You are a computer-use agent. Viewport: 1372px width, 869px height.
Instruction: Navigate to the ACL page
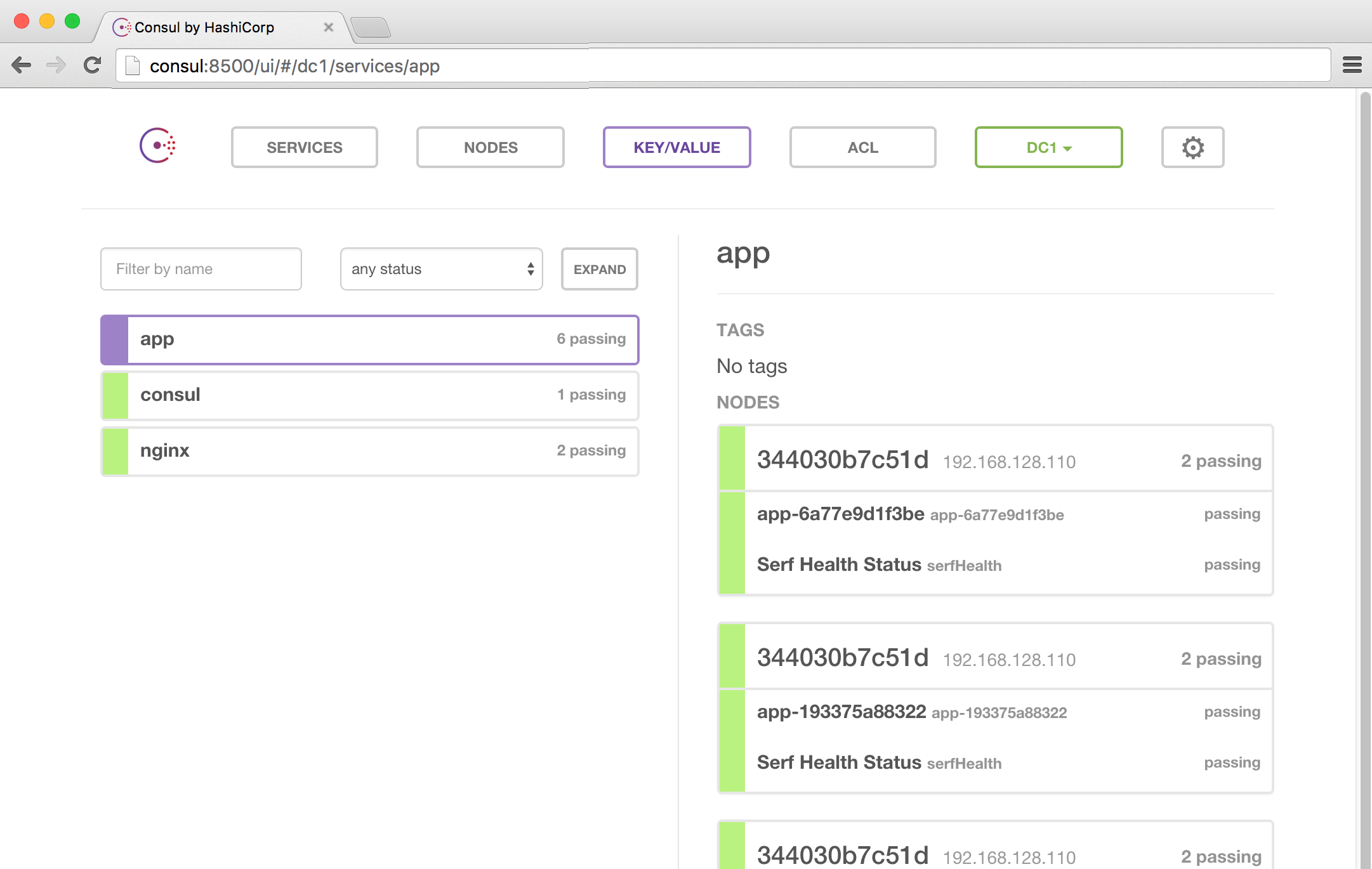[x=862, y=147]
